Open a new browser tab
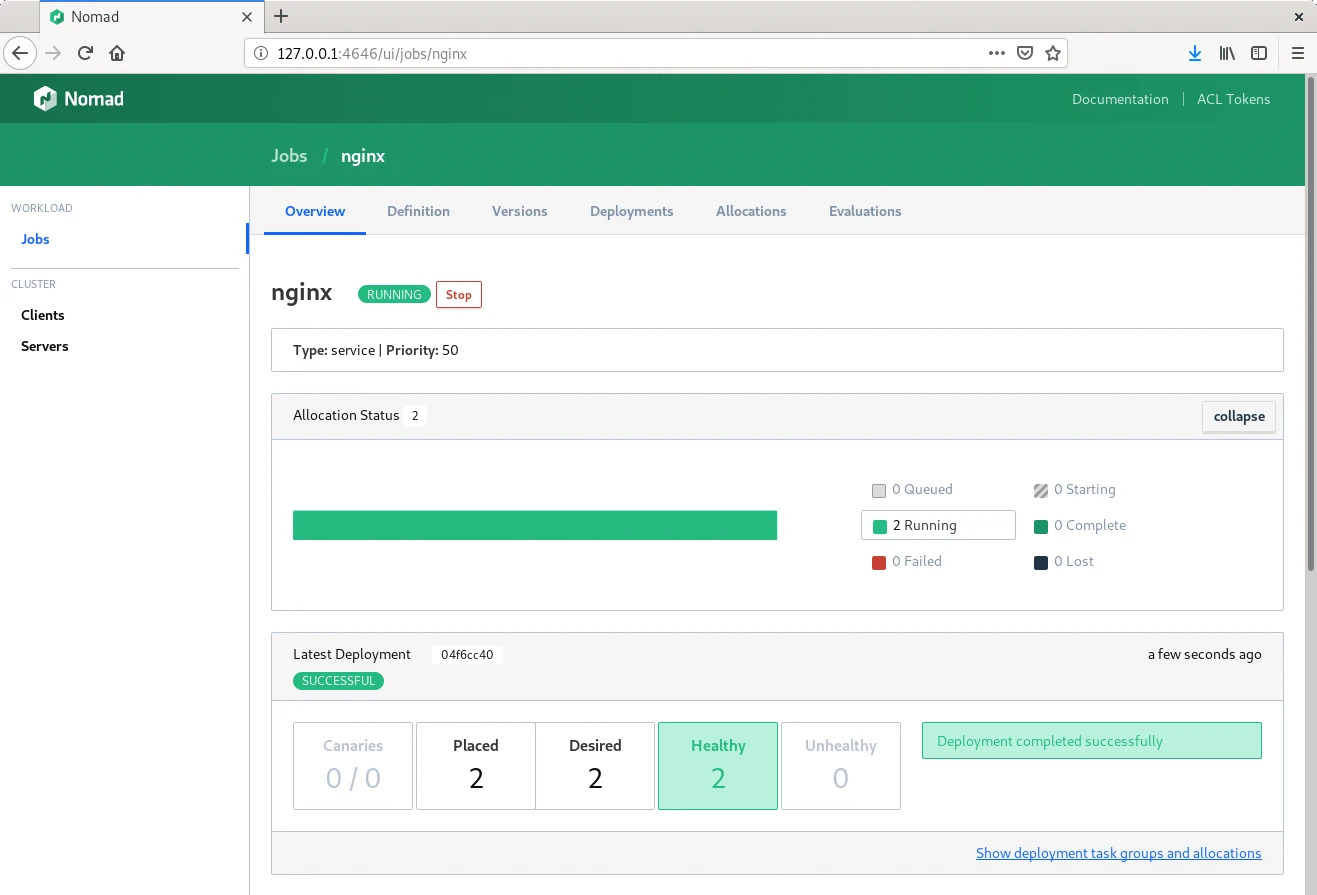1317x895 pixels. coord(281,16)
